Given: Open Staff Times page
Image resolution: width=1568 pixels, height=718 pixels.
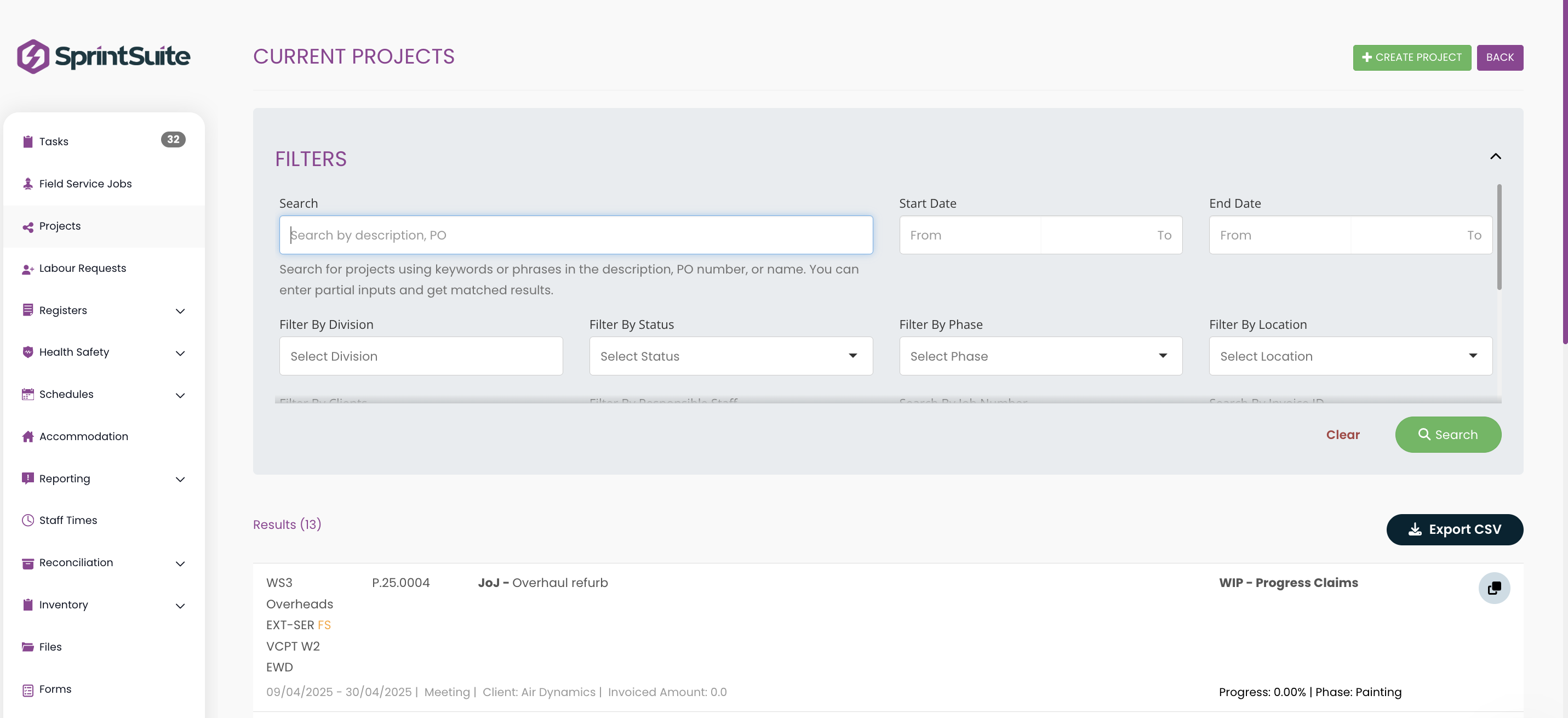Looking at the screenshot, I should pos(104,521).
